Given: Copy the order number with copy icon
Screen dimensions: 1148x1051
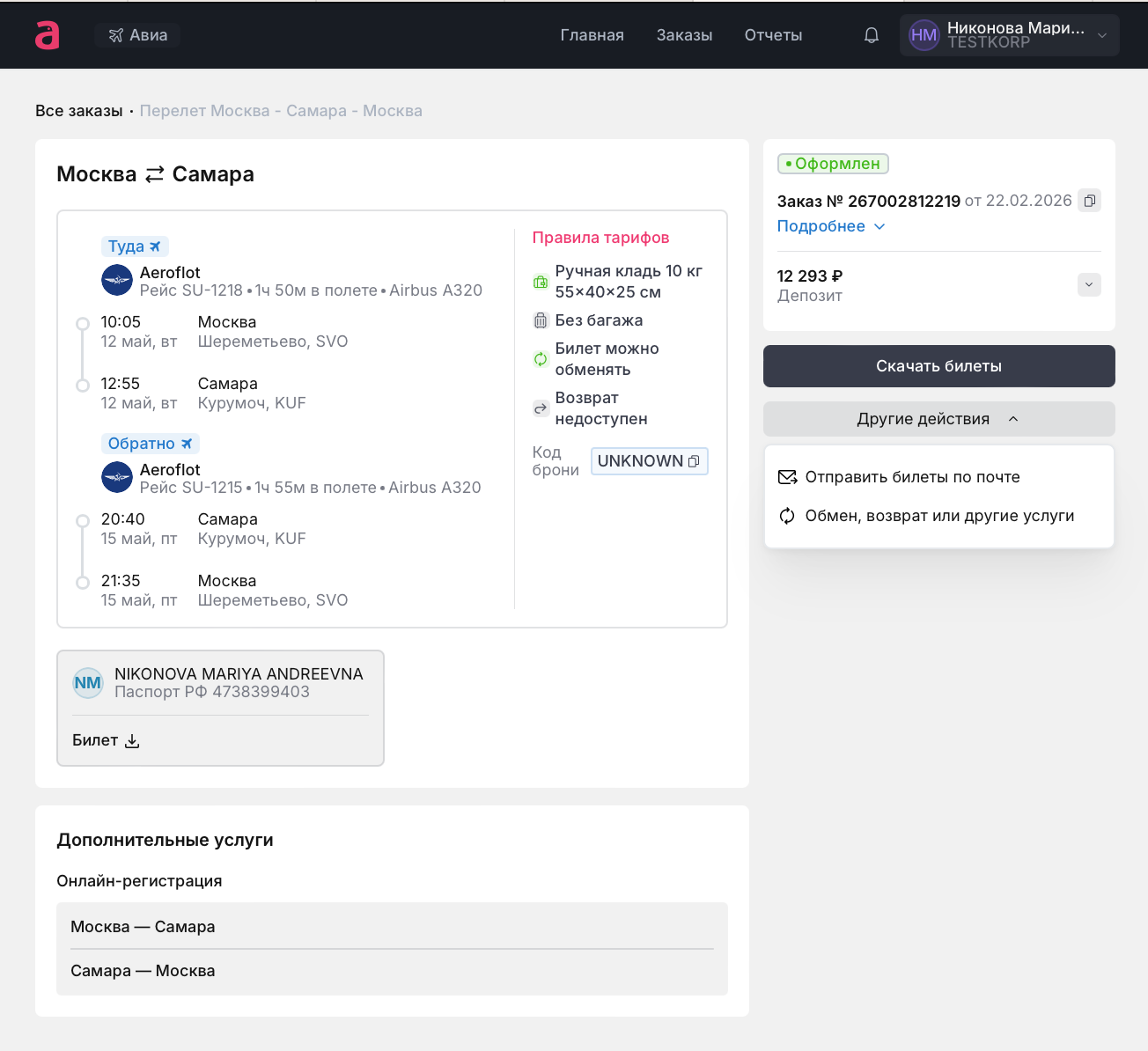Looking at the screenshot, I should point(1089,201).
